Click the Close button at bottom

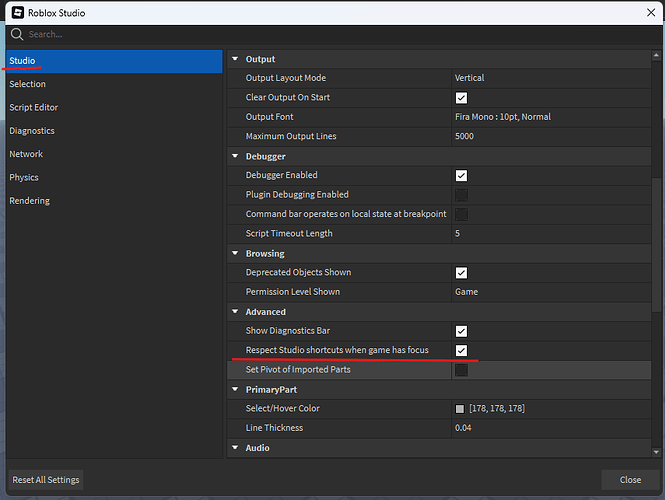[x=630, y=480]
